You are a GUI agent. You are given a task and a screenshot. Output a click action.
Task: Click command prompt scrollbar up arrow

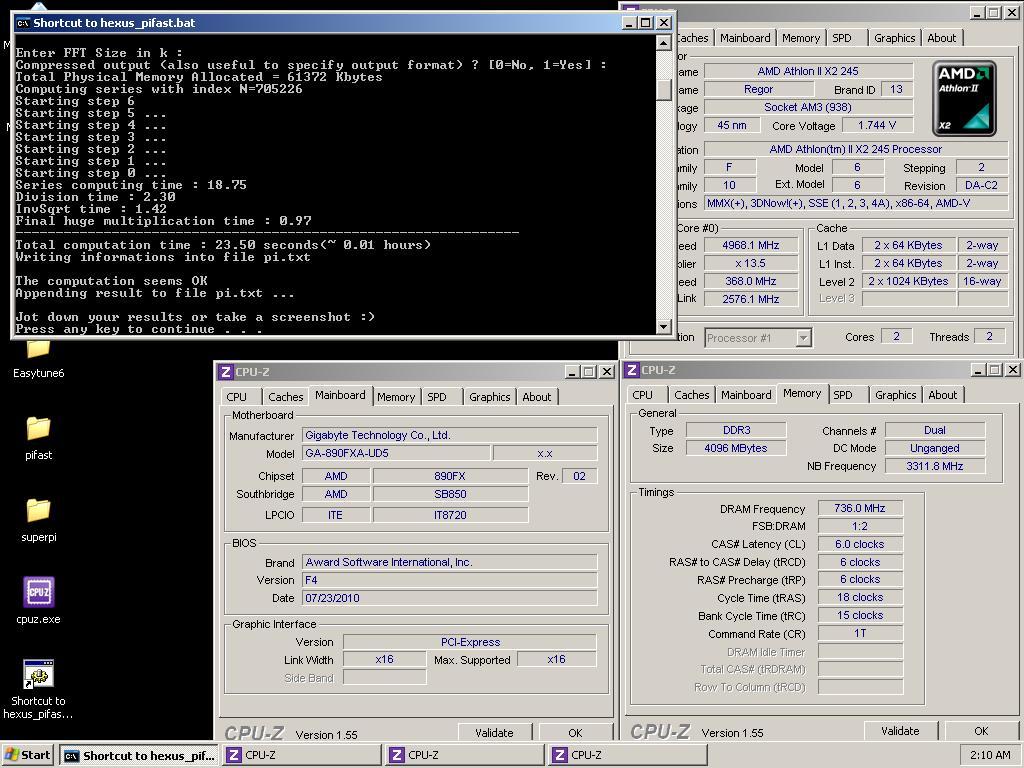pyautogui.click(x=664, y=43)
